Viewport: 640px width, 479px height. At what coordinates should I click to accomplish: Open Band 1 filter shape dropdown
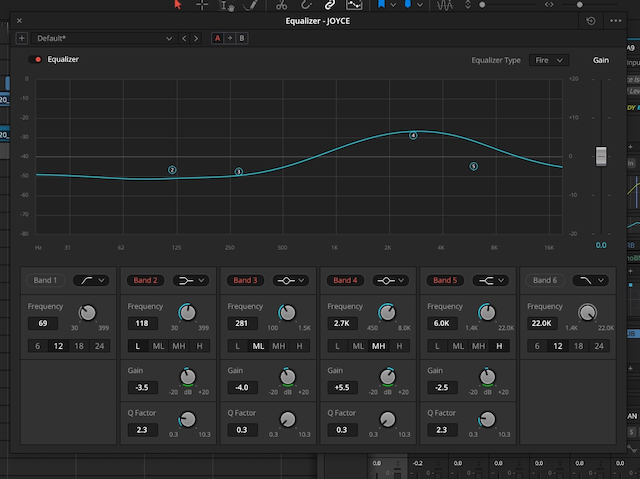91,280
